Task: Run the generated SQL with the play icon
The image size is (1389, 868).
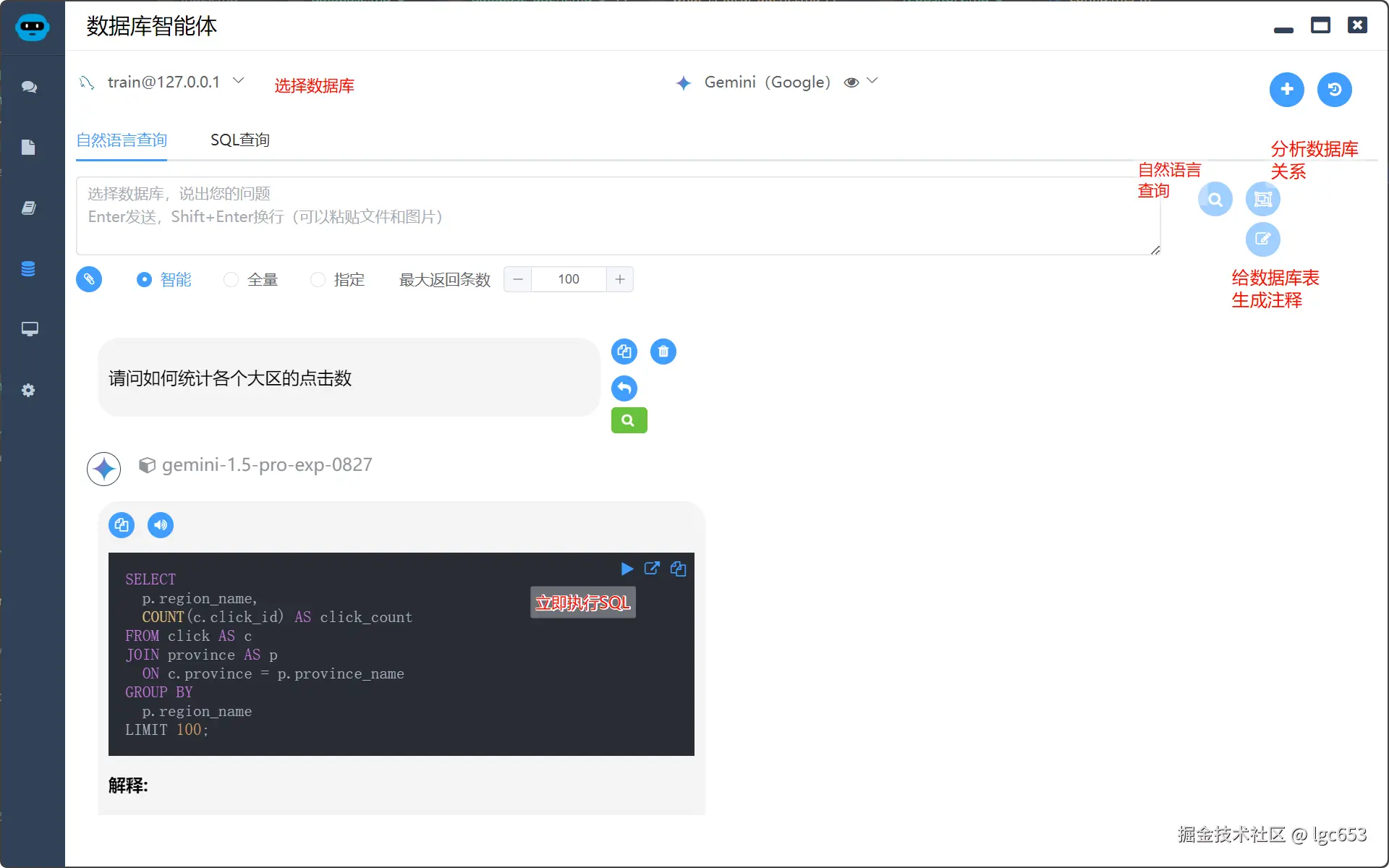Action: tap(626, 569)
